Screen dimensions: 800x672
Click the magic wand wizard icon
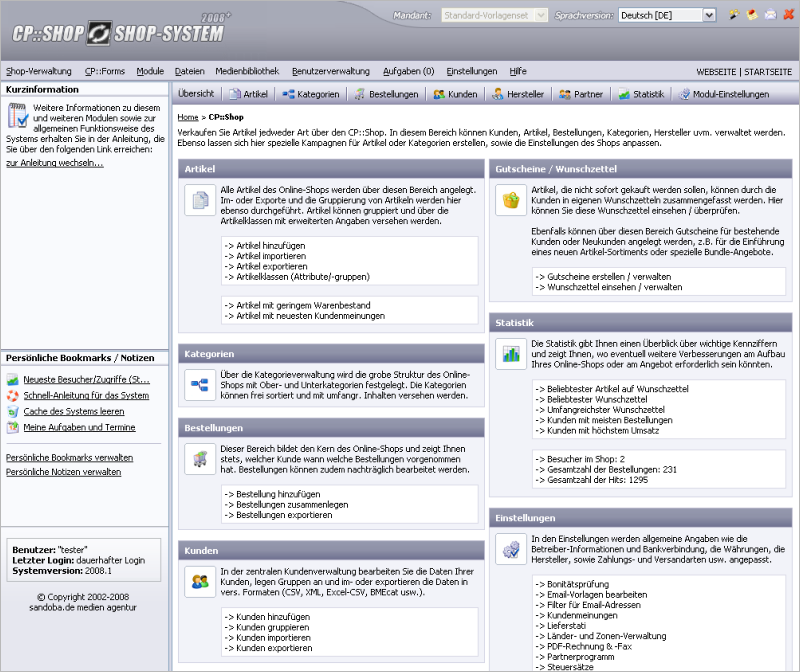(x=734, y=15)
